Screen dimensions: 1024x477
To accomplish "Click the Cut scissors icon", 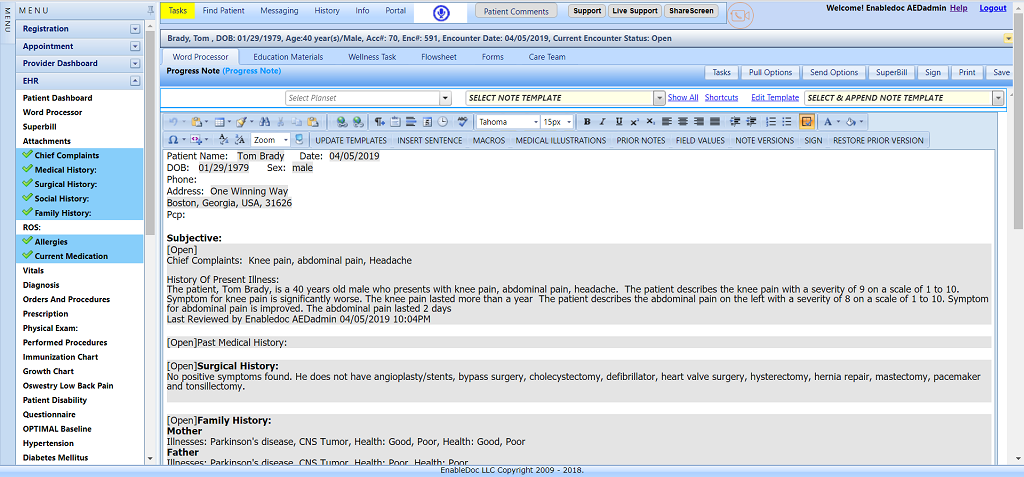I will coord(281,122).
